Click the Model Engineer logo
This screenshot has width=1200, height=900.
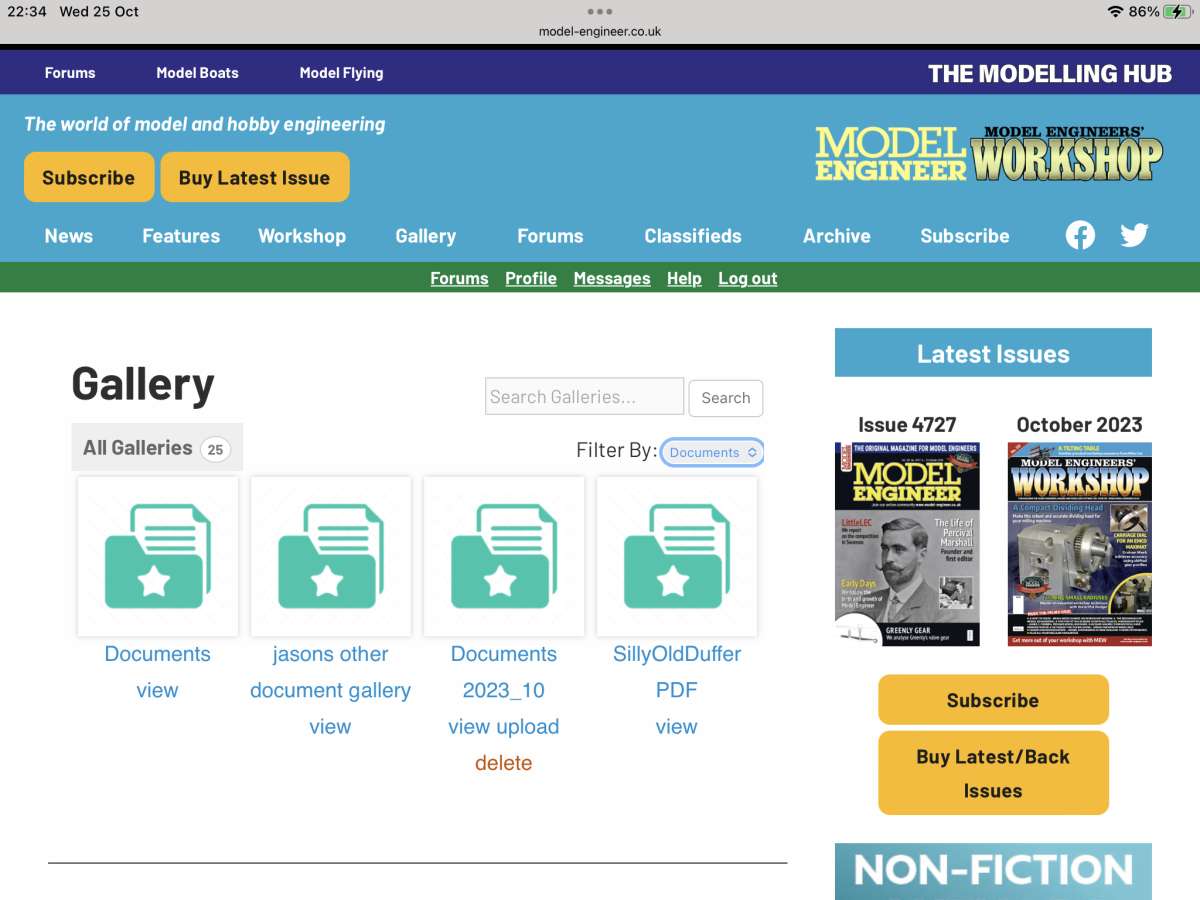click(x=890, y=154)
